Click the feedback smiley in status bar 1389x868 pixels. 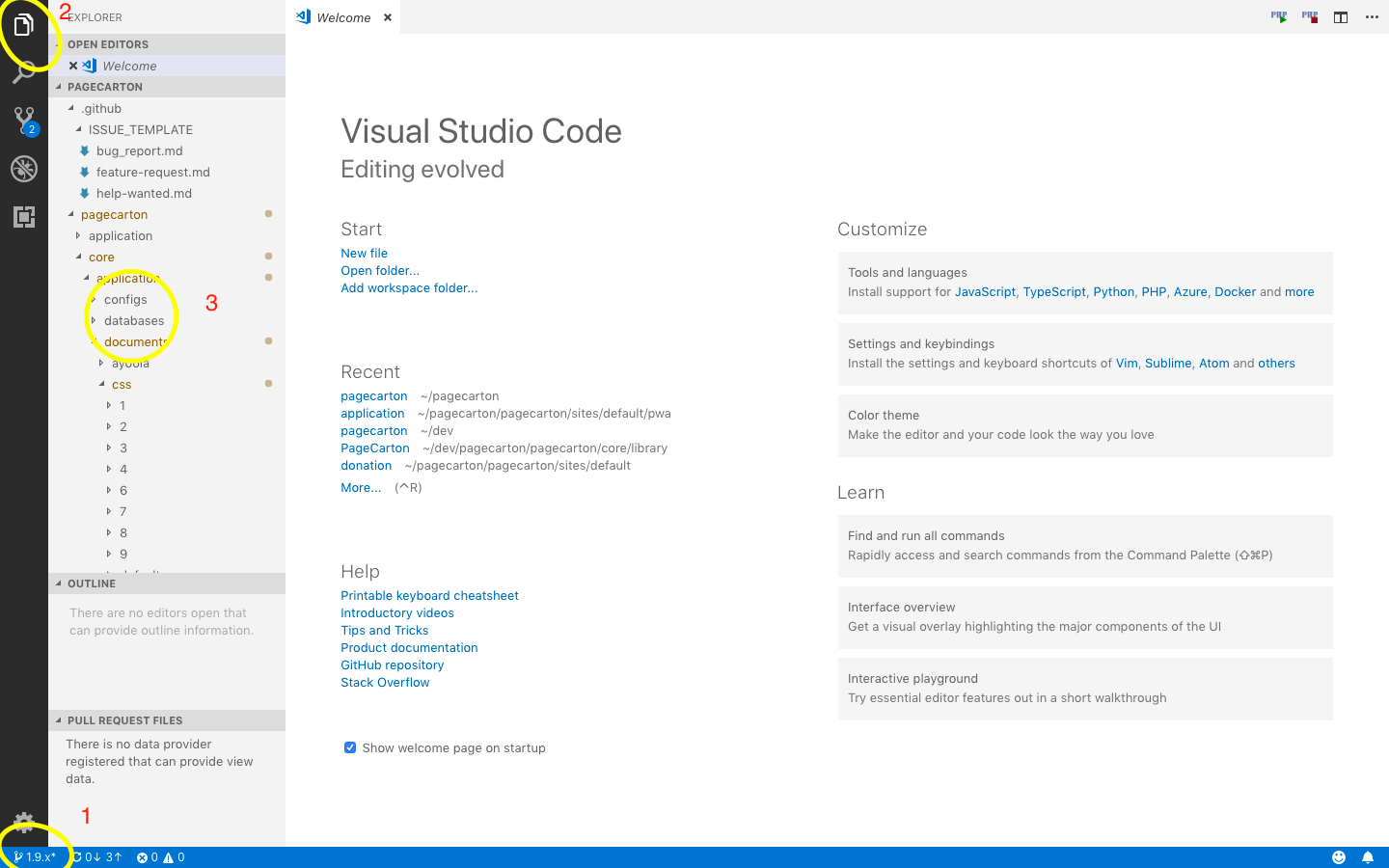[x=1339, y=857]
